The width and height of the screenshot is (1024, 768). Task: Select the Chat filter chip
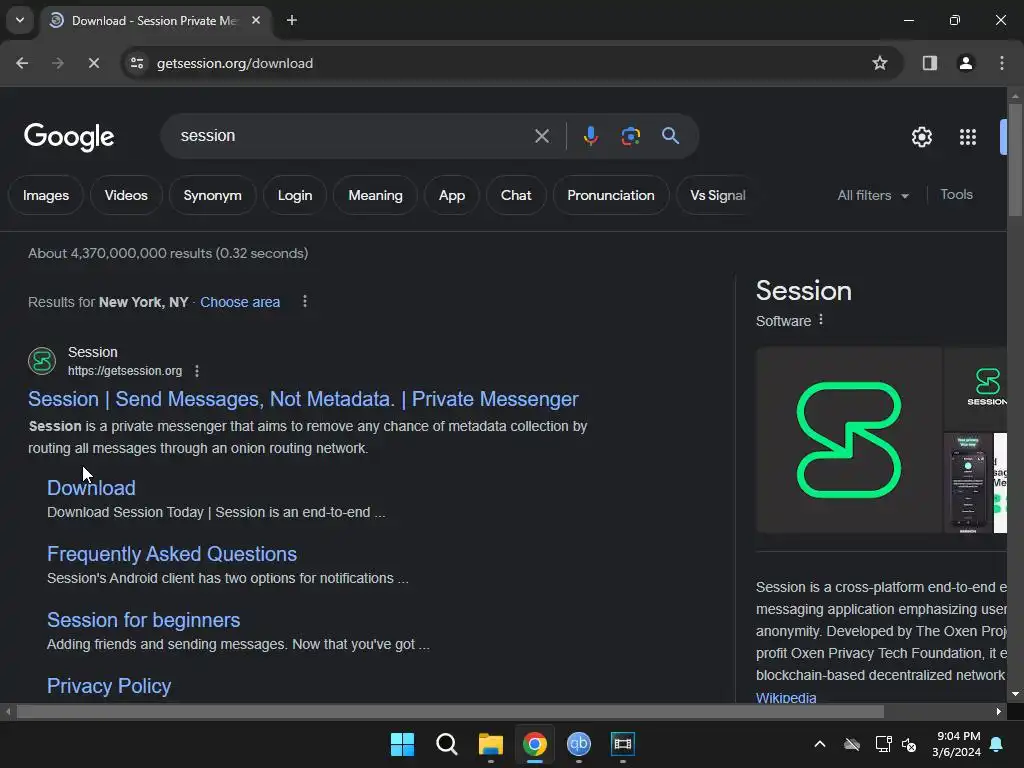pos(516,195)
